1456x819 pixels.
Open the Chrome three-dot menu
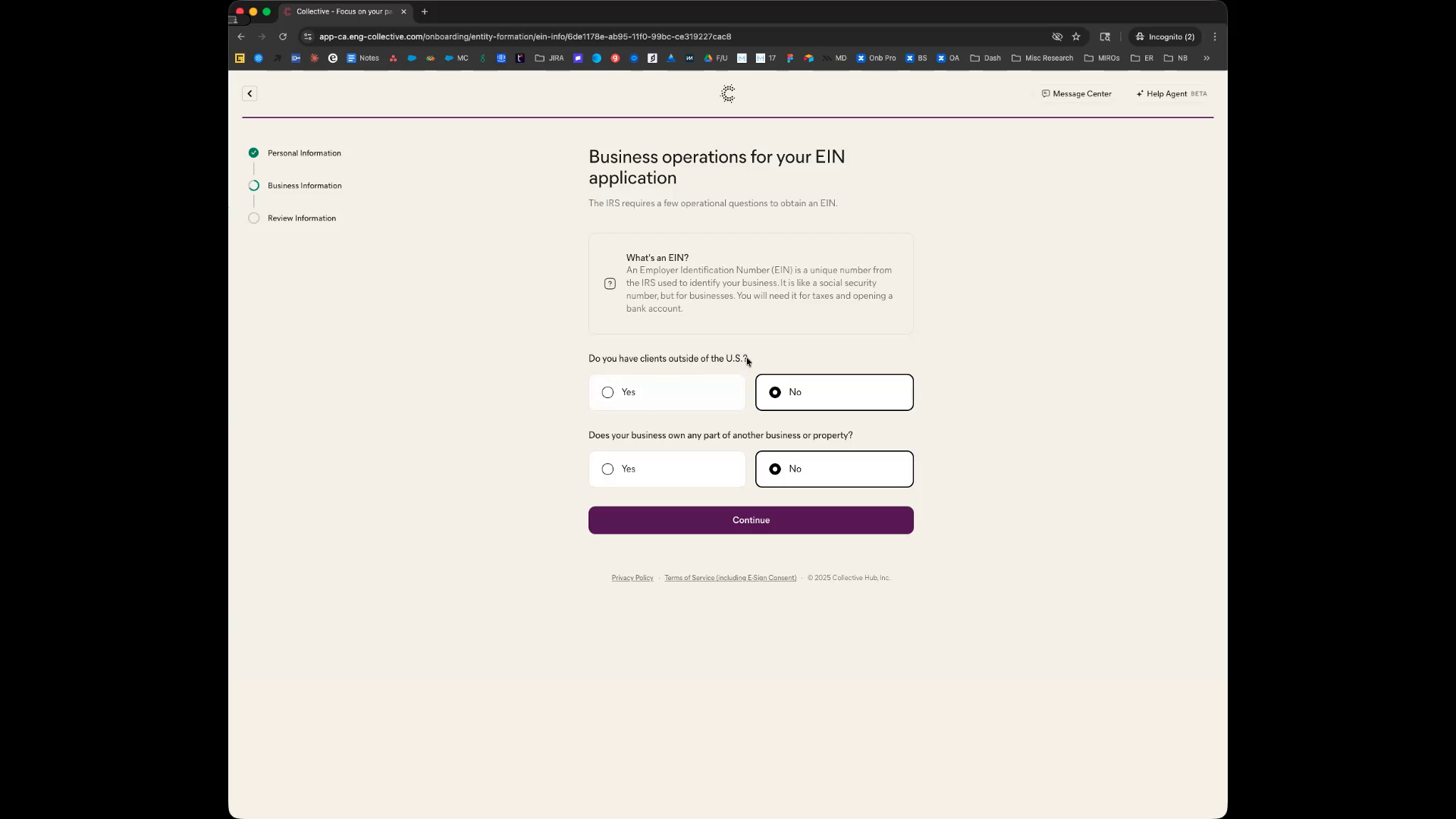pyautogui.click(x=1215, y=36)
